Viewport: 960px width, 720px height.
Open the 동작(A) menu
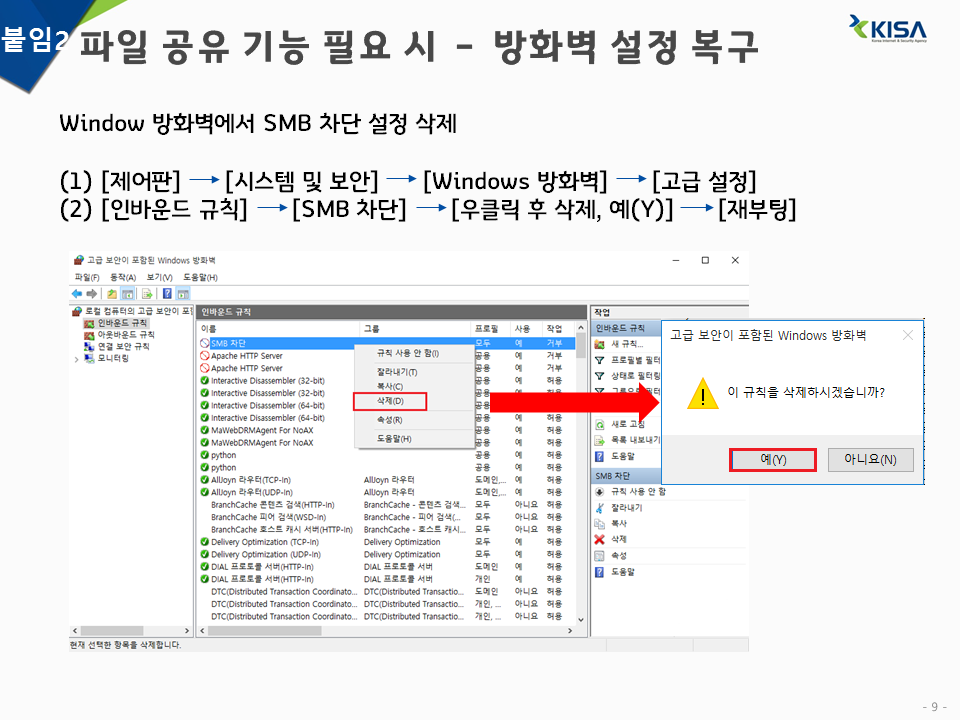122,277
